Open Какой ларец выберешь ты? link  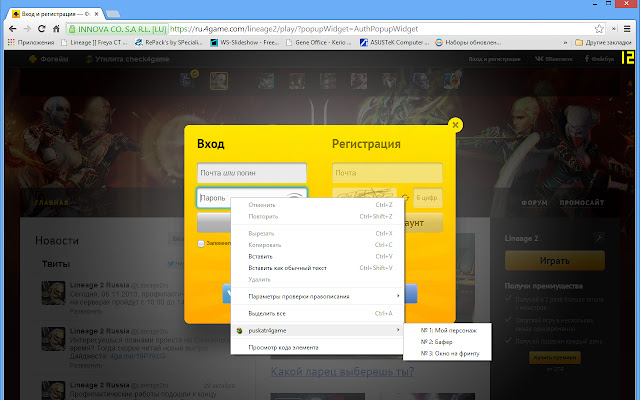pyautogui.click(x=342, y=371)
